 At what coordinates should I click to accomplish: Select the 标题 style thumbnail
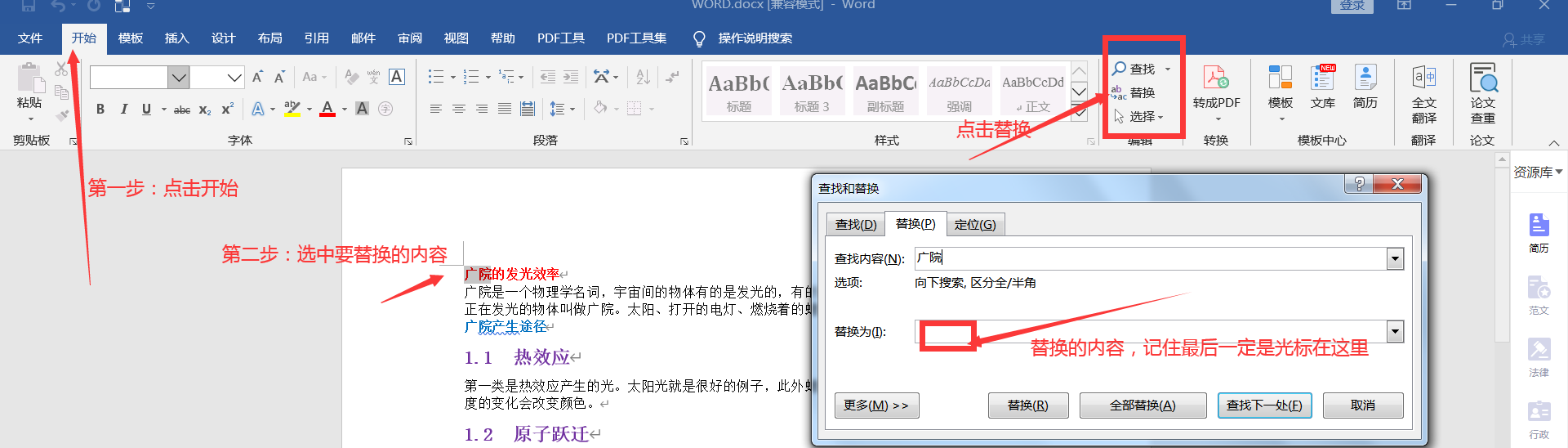point(738,92)
